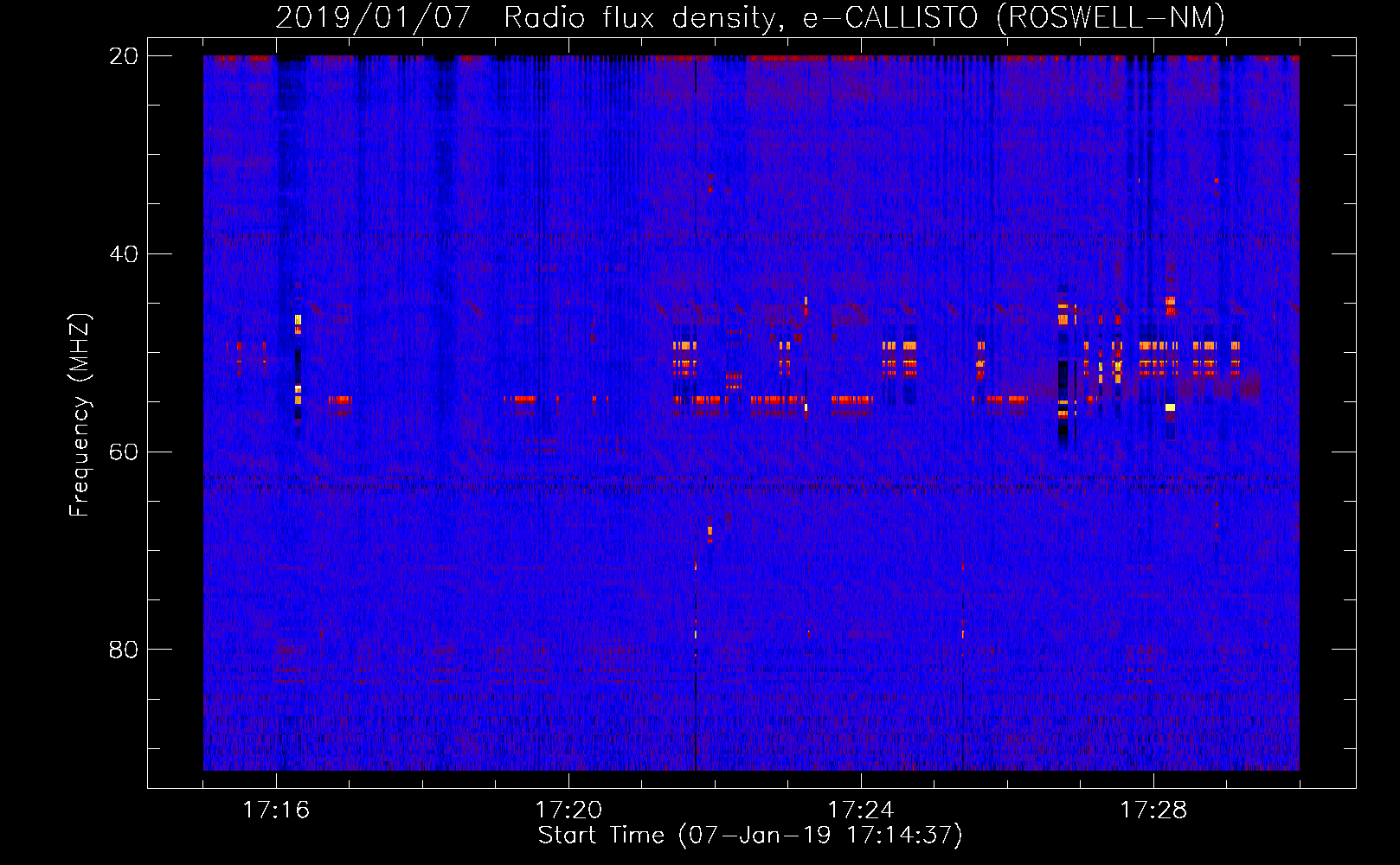Screen dimensions: 1400x865
Task: Click the "17:16" time tick label
Action: [276, 811]
